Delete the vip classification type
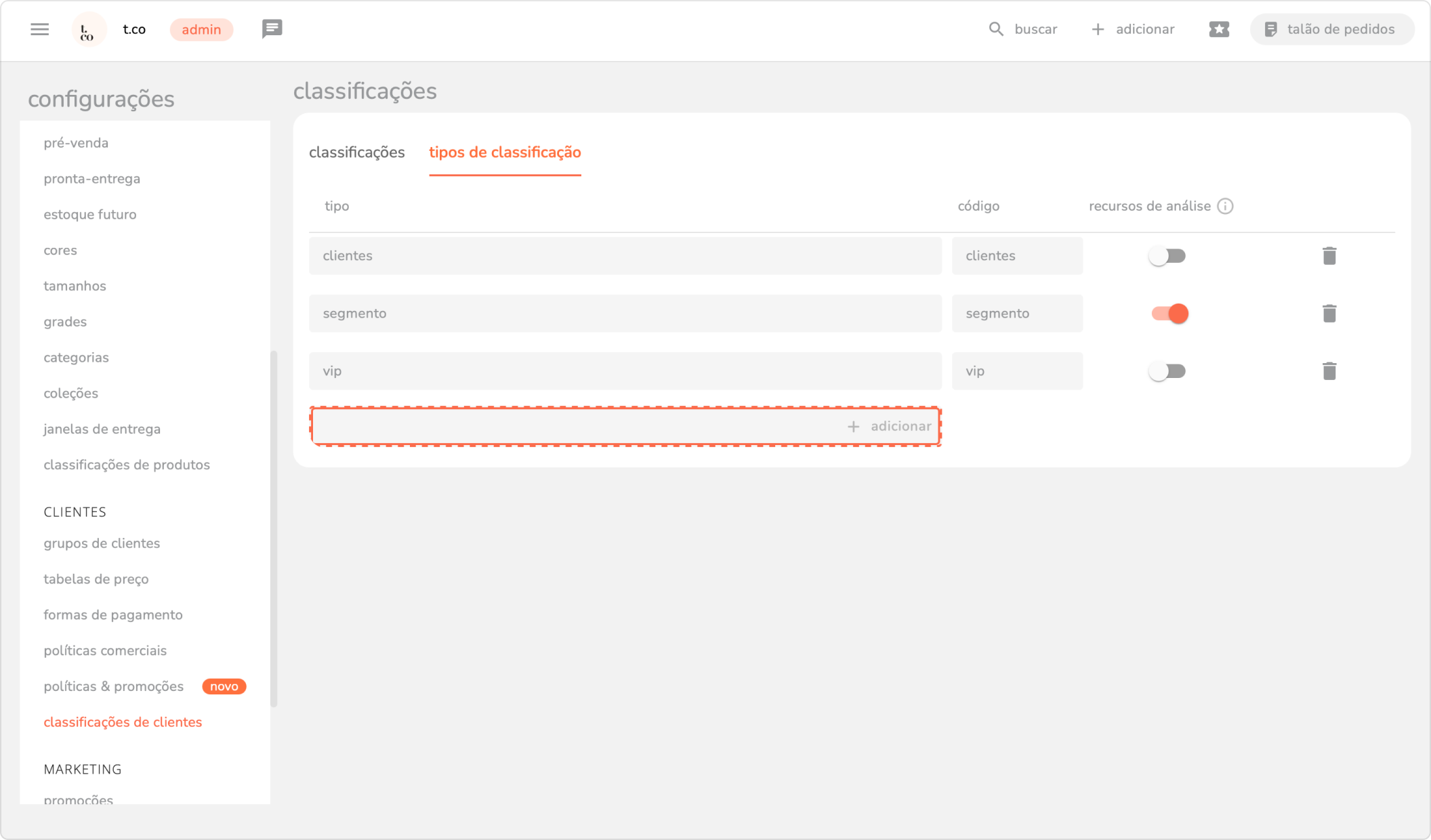 1329,371
